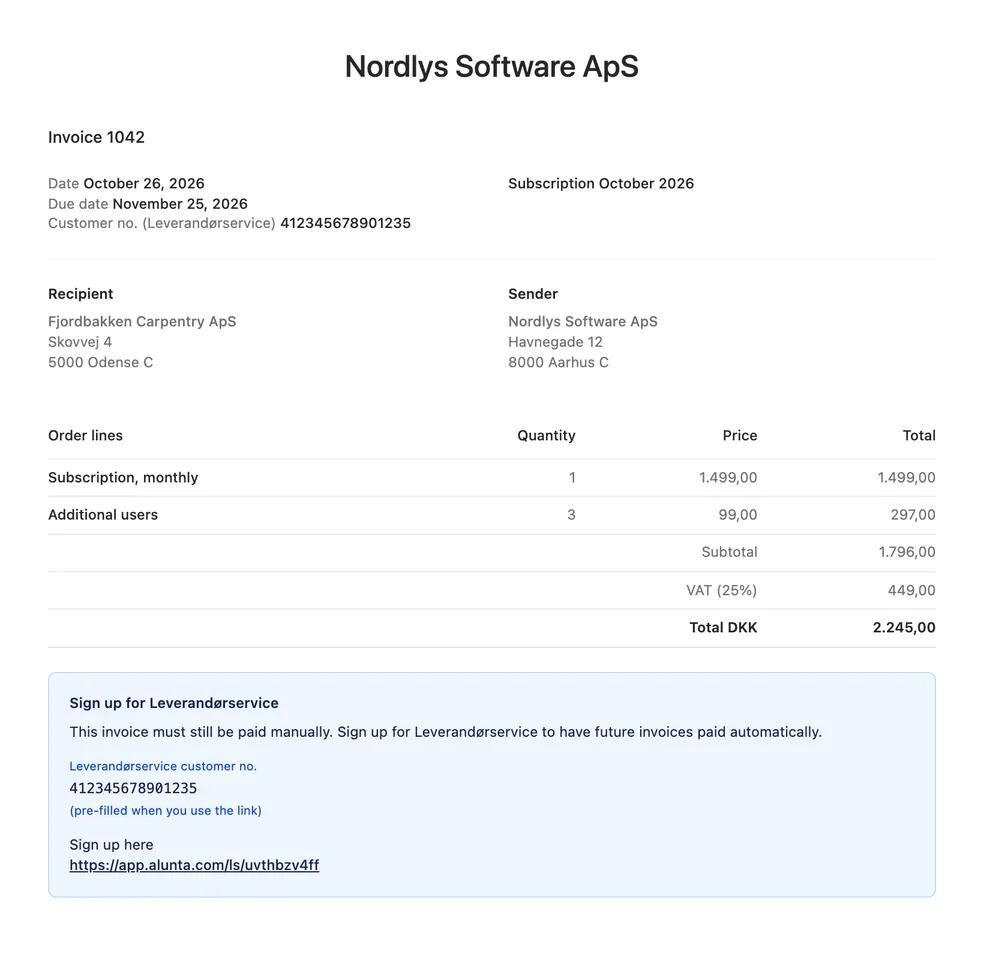Click grand total 2.245,00
Image resolution: width=984 pixels, height=960 pixels.
click(x=904, y=627)
